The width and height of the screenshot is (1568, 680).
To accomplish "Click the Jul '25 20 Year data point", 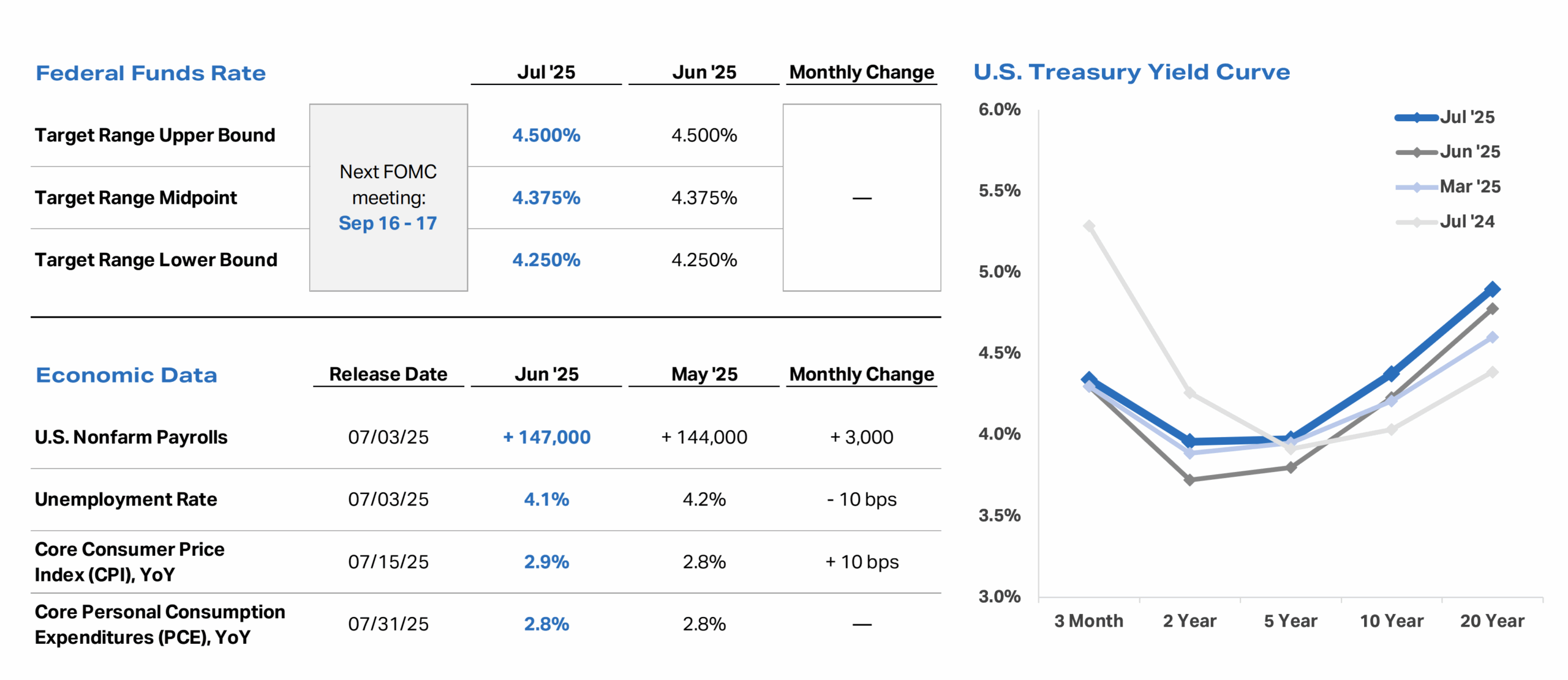I will (1492, 289).
